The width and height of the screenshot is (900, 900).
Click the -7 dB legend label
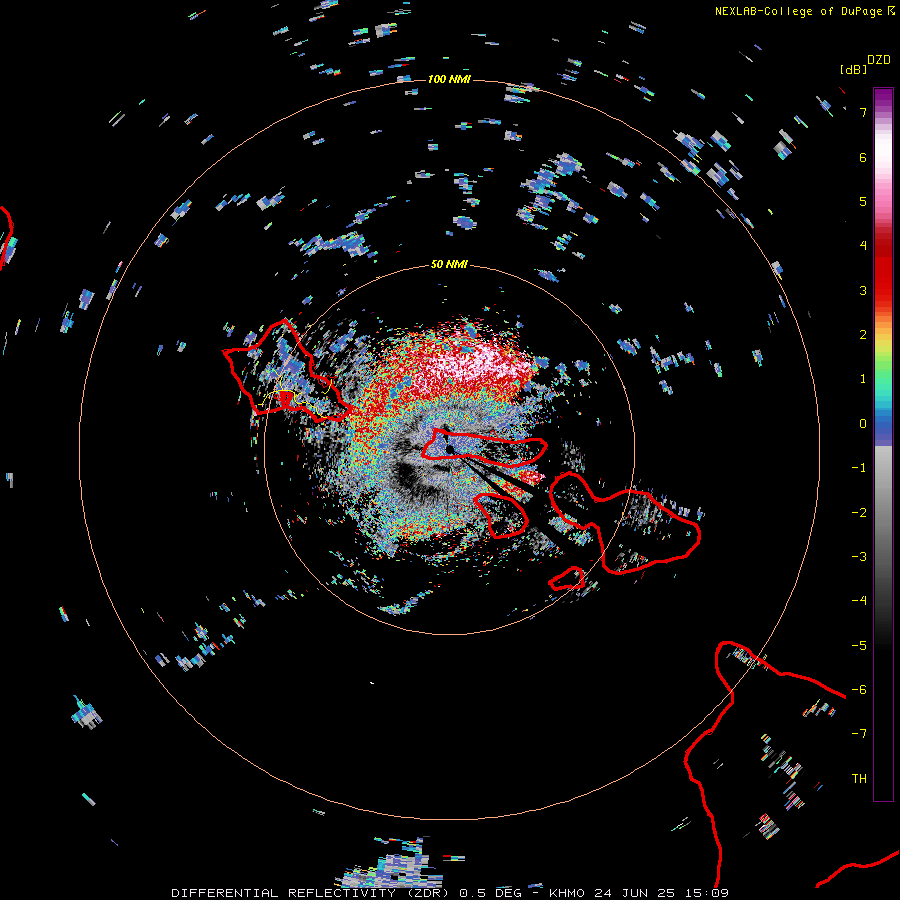pyautogui.click(x=859, y=734)
